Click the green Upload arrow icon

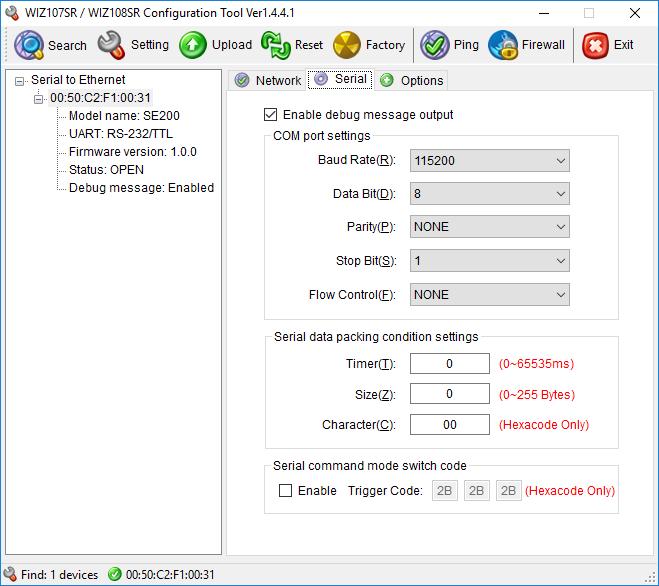coord(193,45)
